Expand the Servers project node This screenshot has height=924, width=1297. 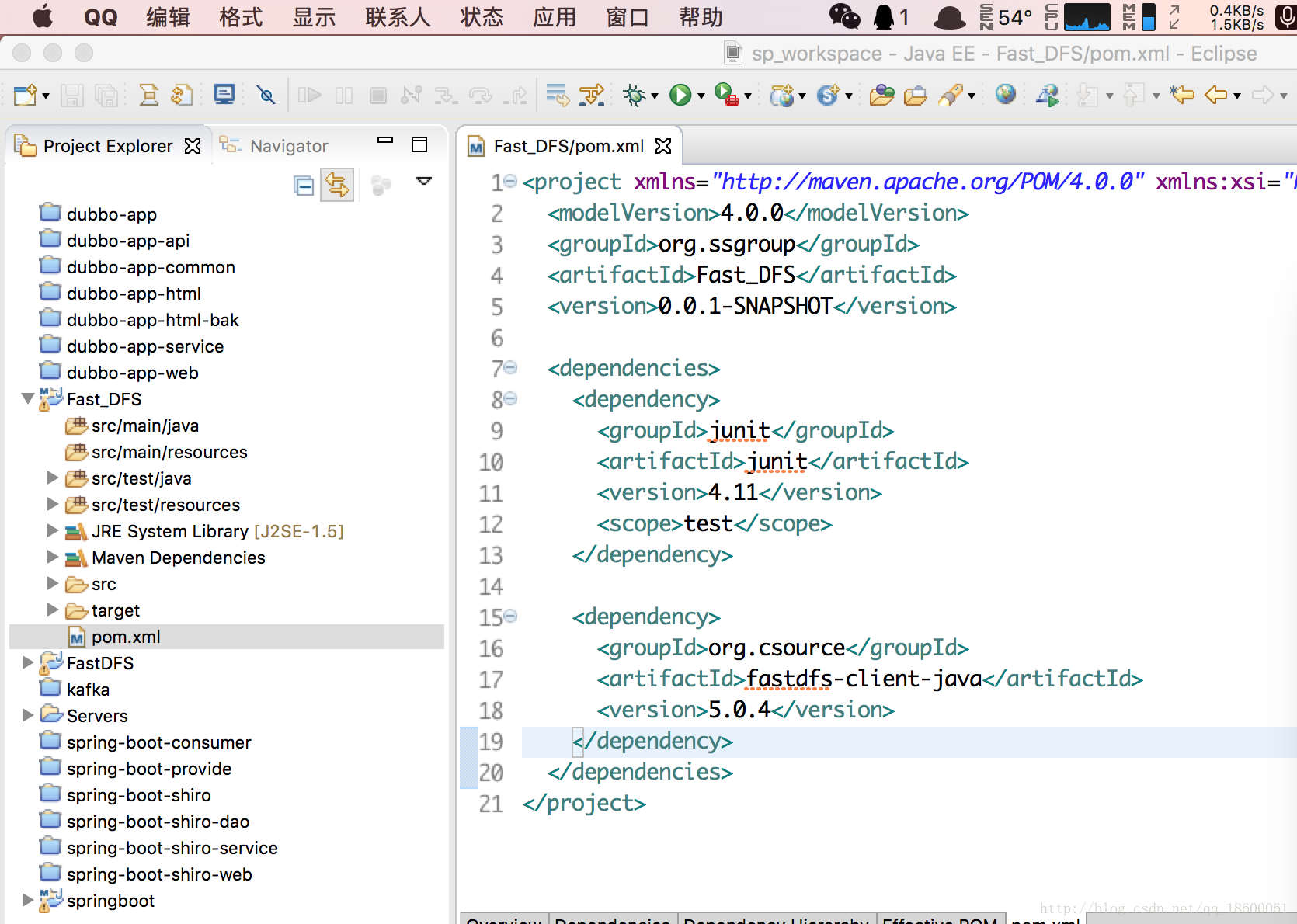point(28,715)
